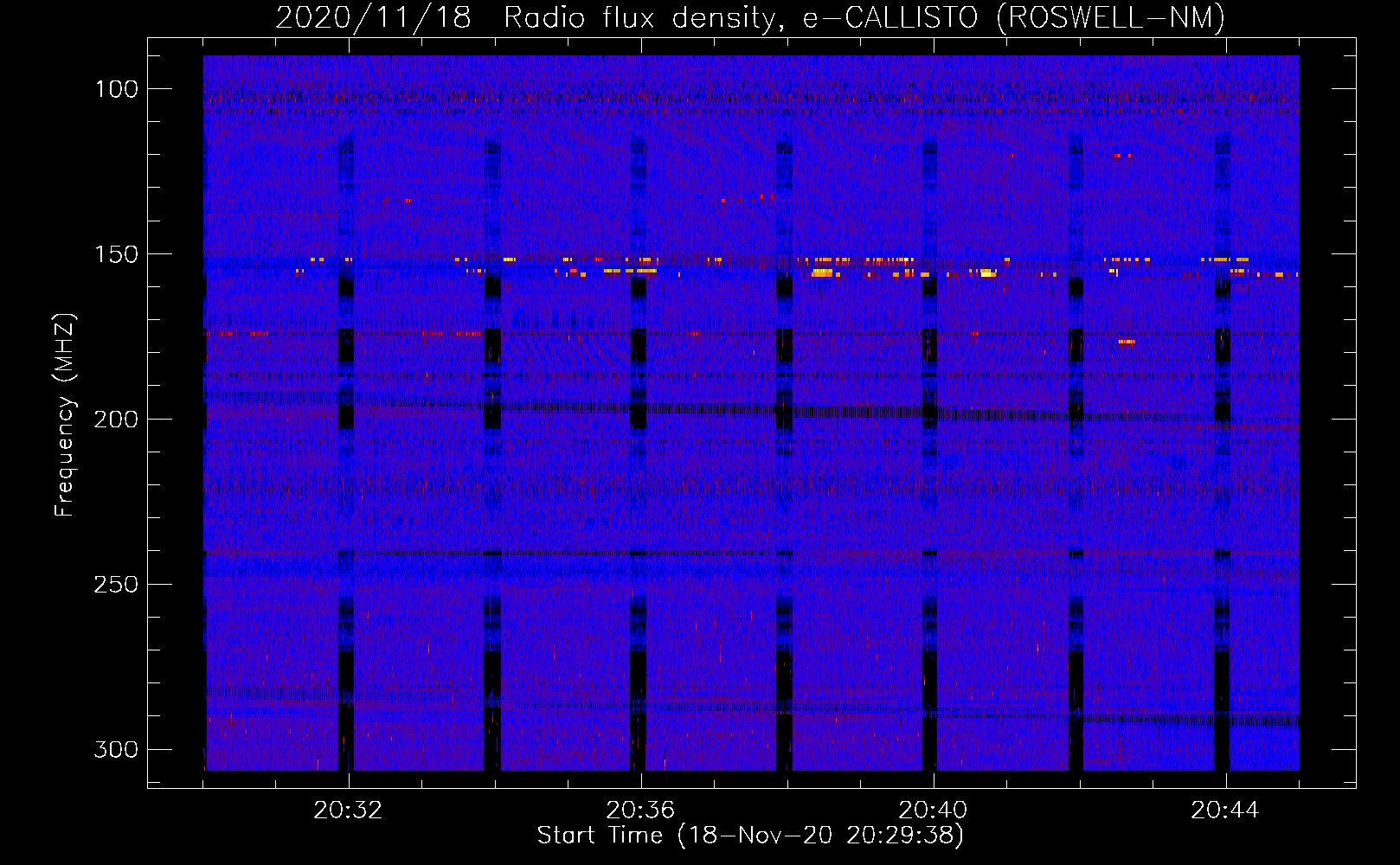The height and width of the screenshot is (865, 1400).
Task: Click the 200 frequency tick label
Action: (116, 420)
